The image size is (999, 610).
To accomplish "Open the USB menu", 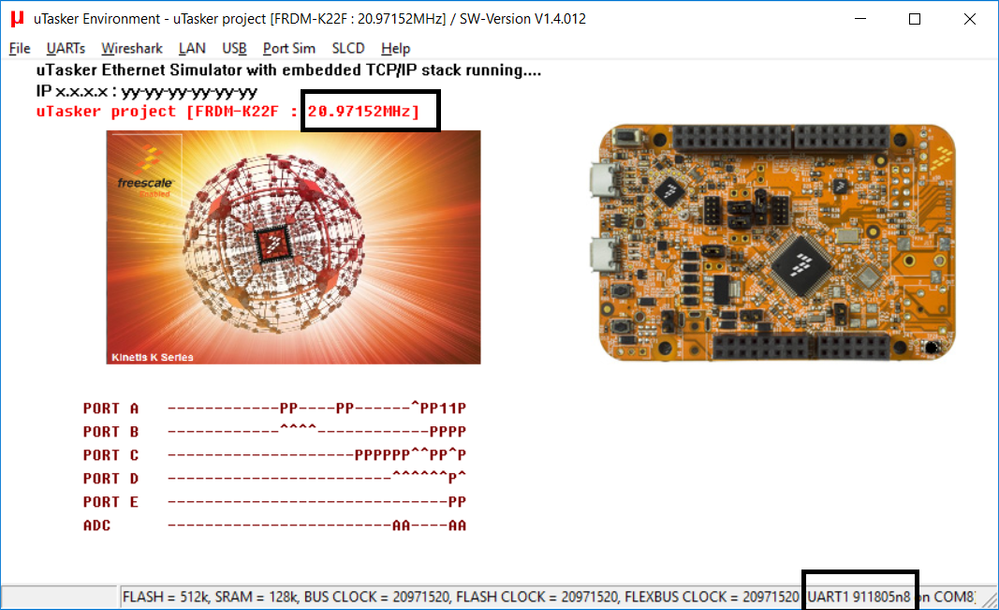I will point(234,48).
